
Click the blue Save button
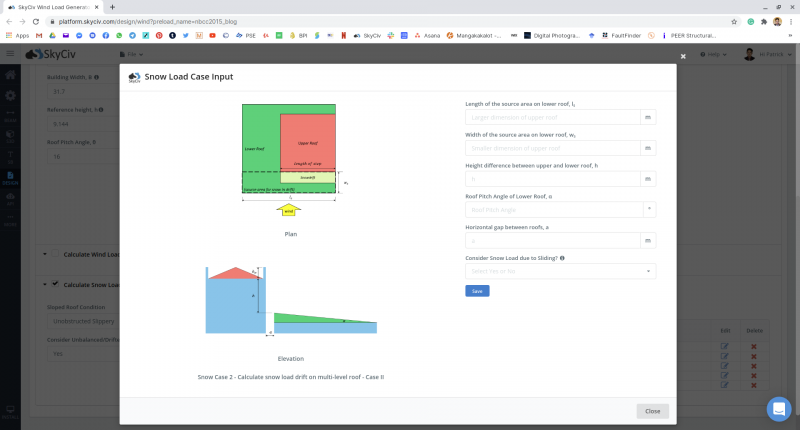pyautogui.click(x=477, y=291)
